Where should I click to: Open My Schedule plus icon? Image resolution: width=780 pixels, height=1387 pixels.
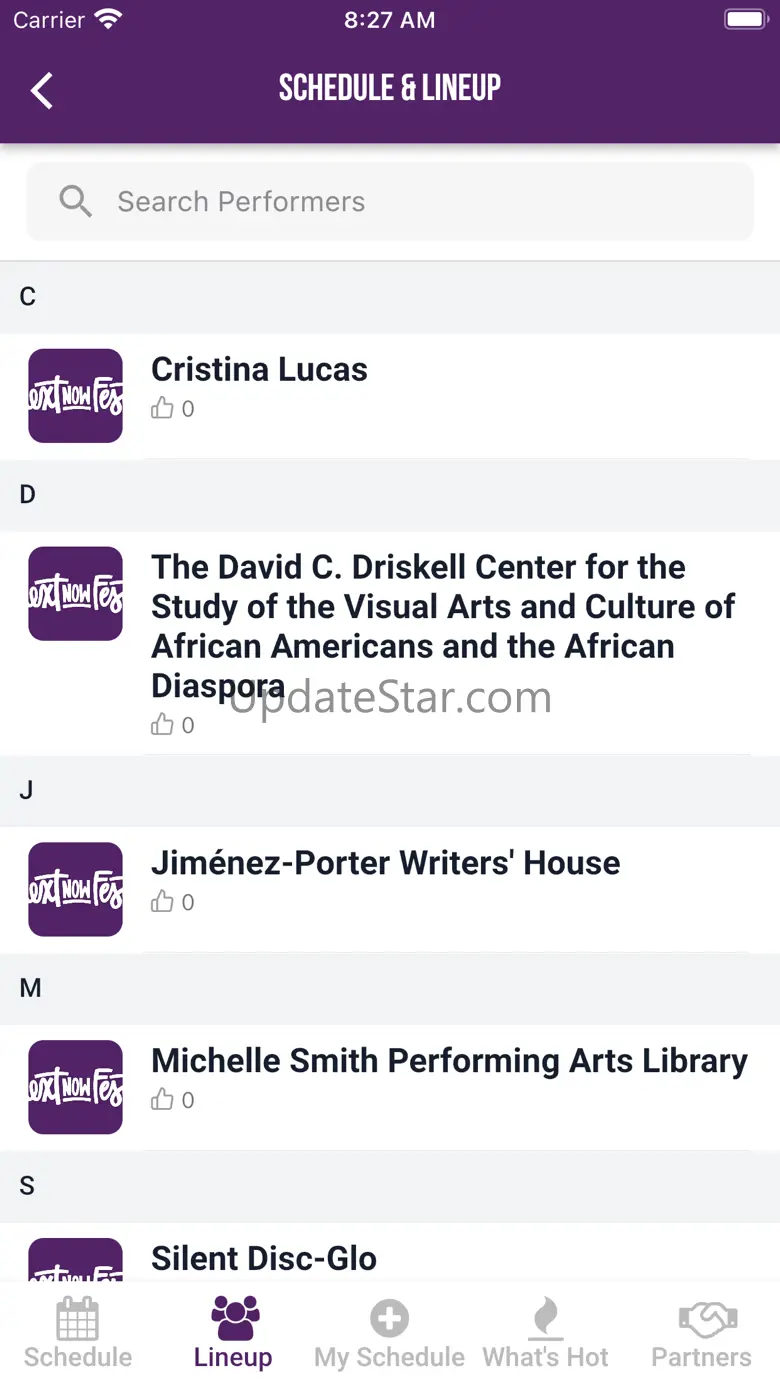pos(389,1333)
